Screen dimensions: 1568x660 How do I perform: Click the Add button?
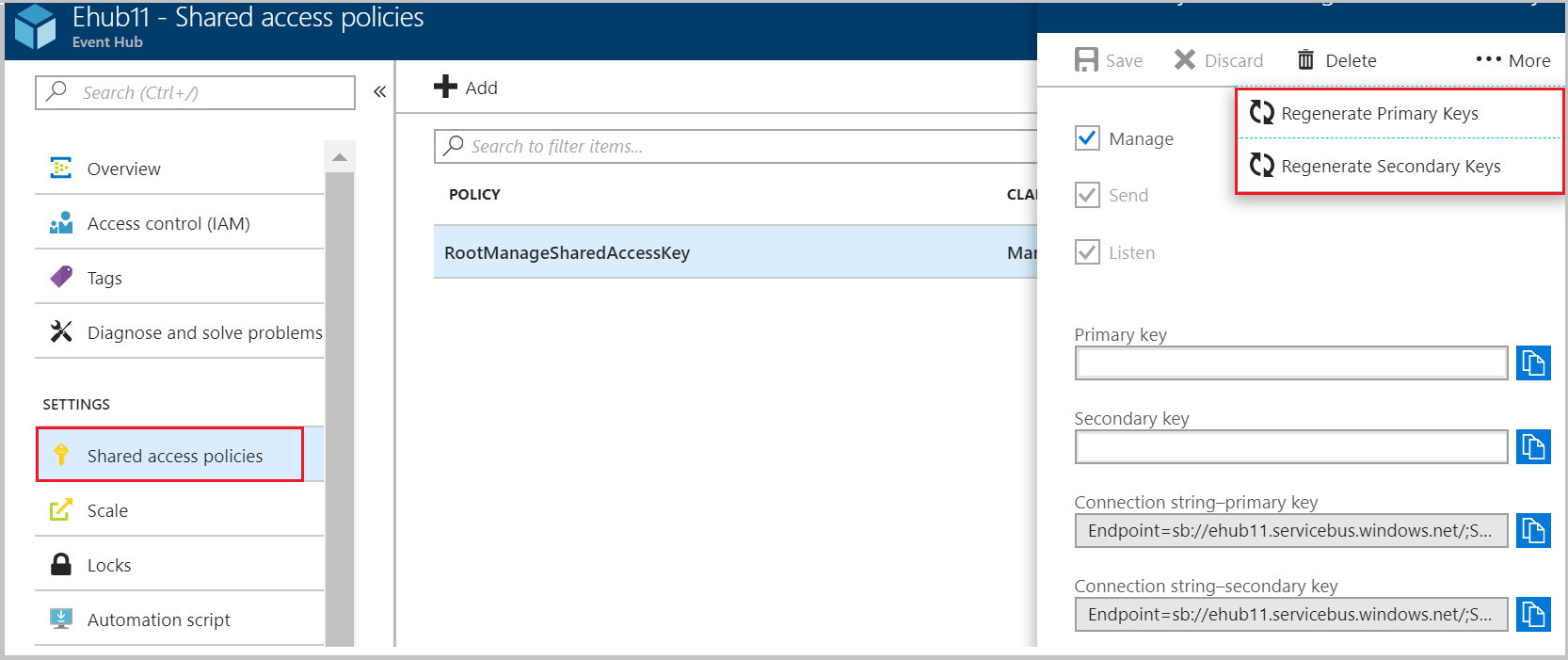[466, 88]
